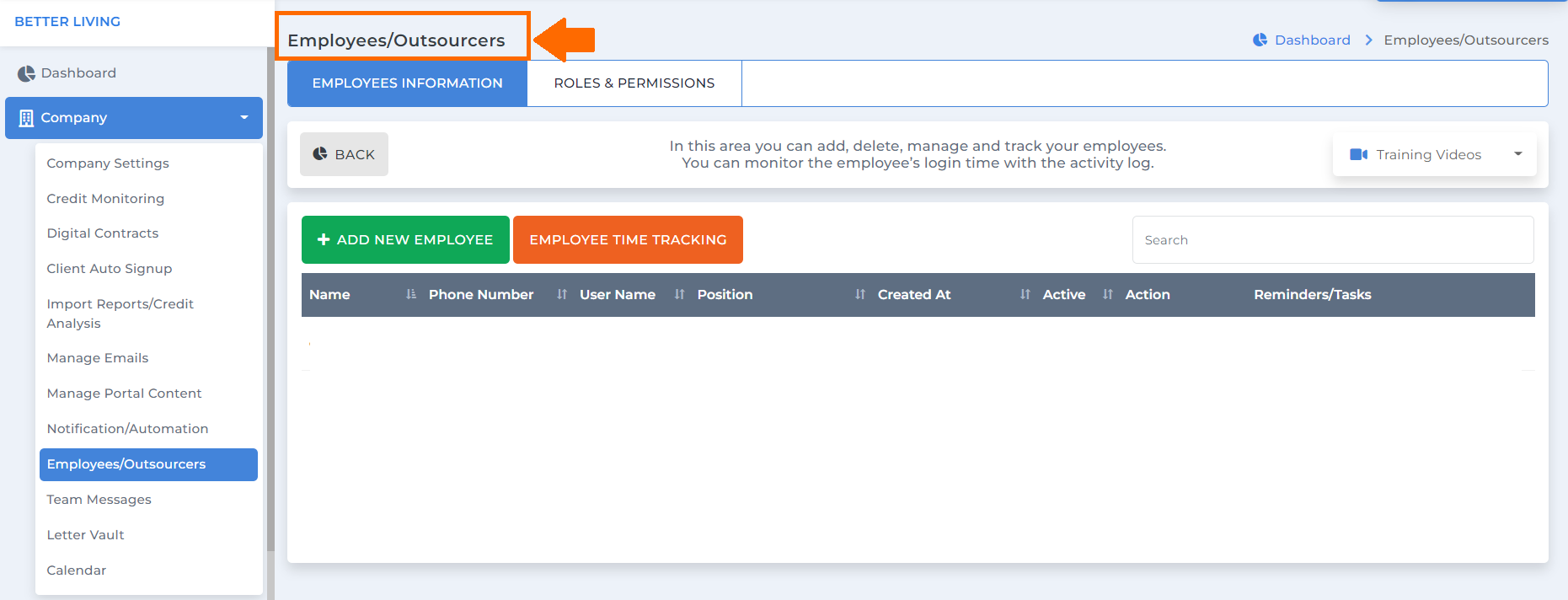Screen dimensions: 1568x600
Task: Click the Training Videos camera icon
Action: click(1358, 154)
